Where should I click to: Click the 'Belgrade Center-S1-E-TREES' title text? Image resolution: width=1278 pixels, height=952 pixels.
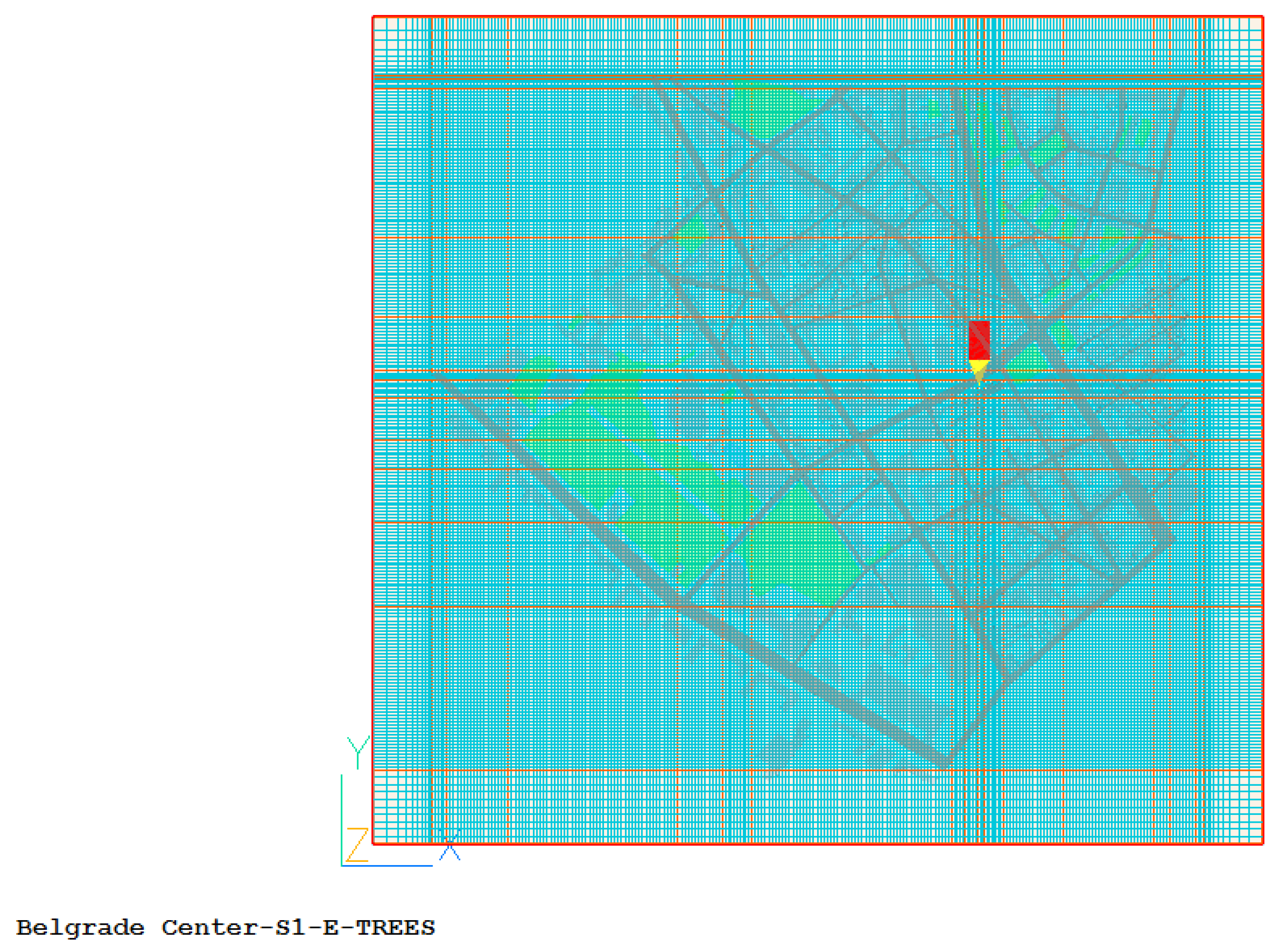coord(225,928)
